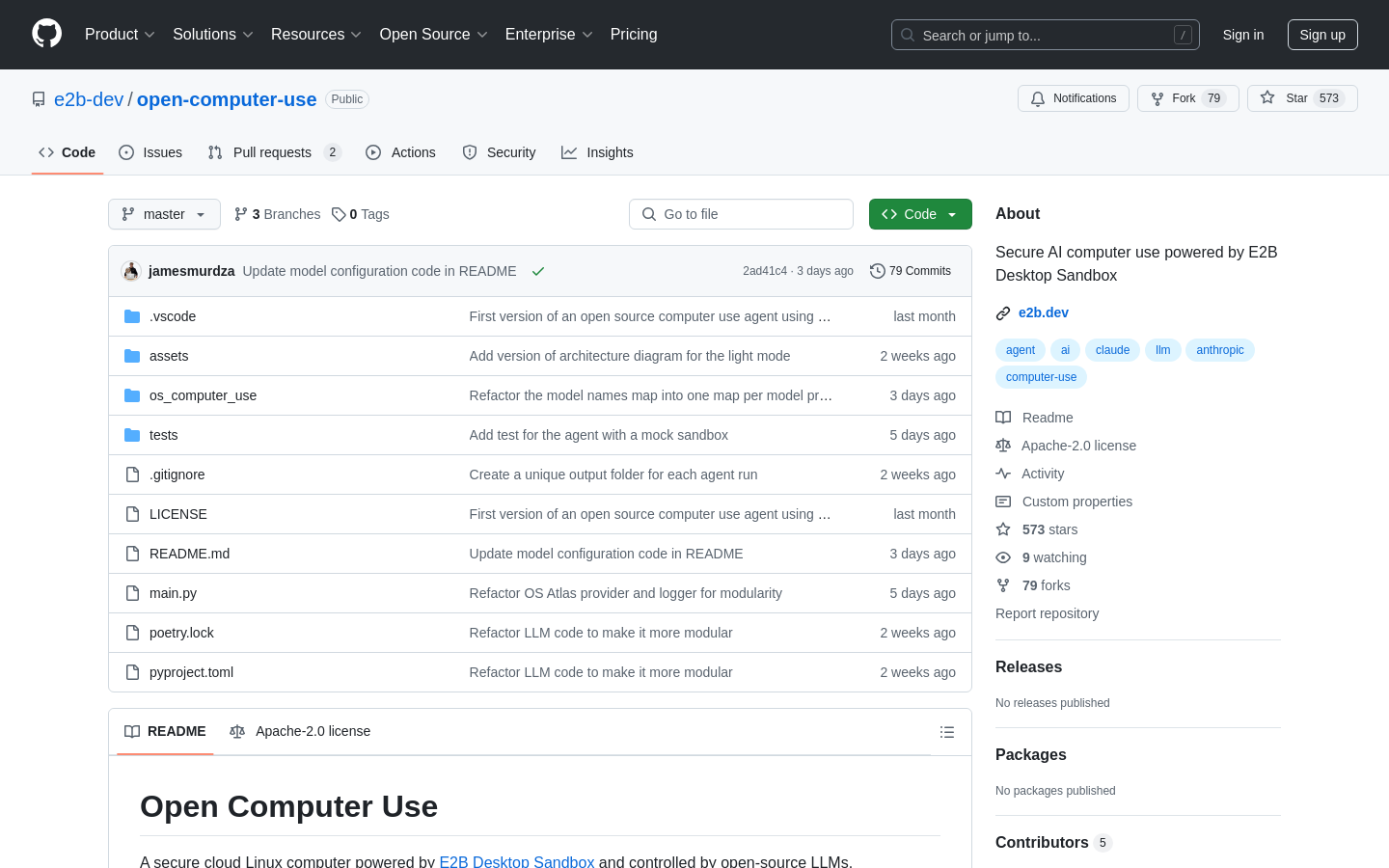Open Report repository link
This screenshot has width=1389, height=868.
[1047, 613]
